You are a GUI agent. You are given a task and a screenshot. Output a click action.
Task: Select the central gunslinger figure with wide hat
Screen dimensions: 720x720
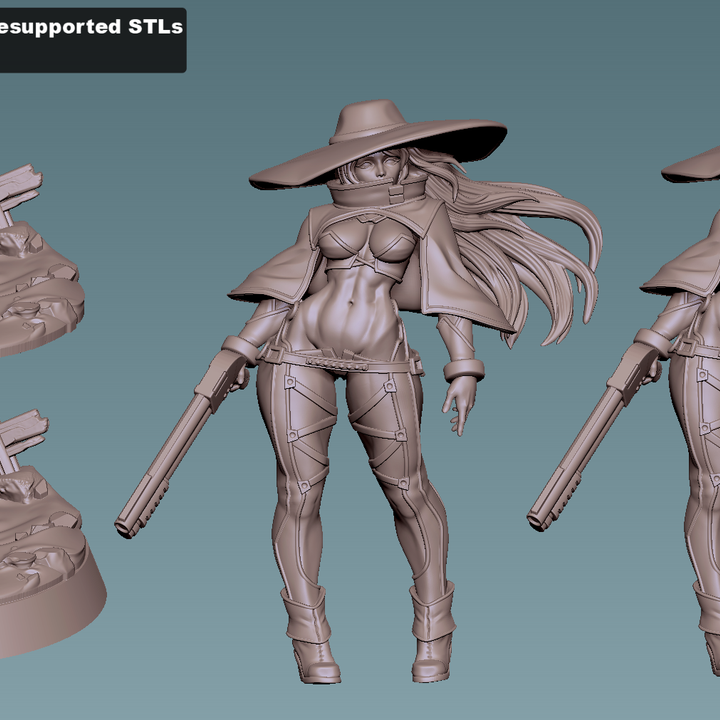click(x=359, y=391)
